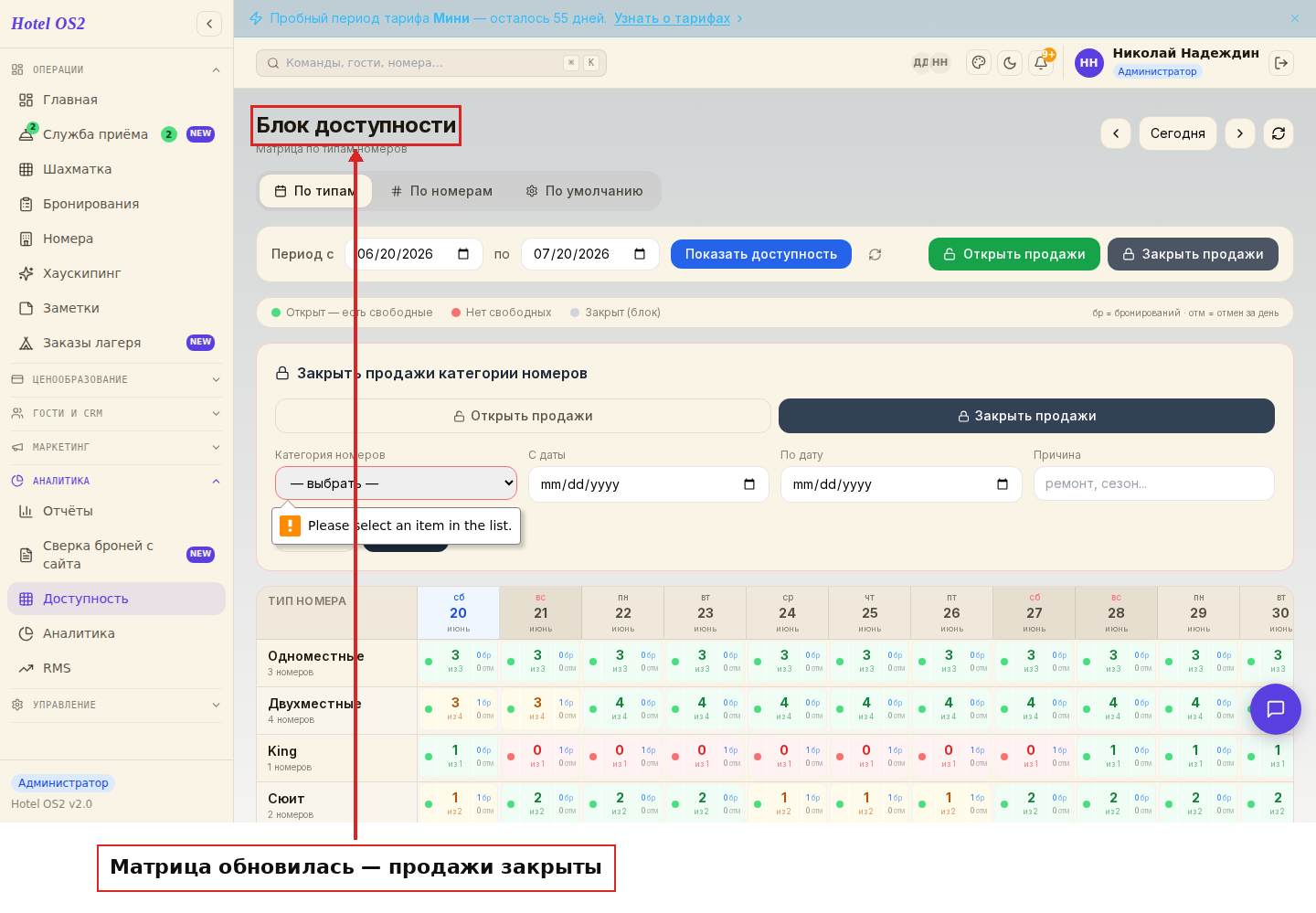Image resolution: width=1316 pixels, height=913 pixels.
Task: Click the С даты date input
Action: 648,484
